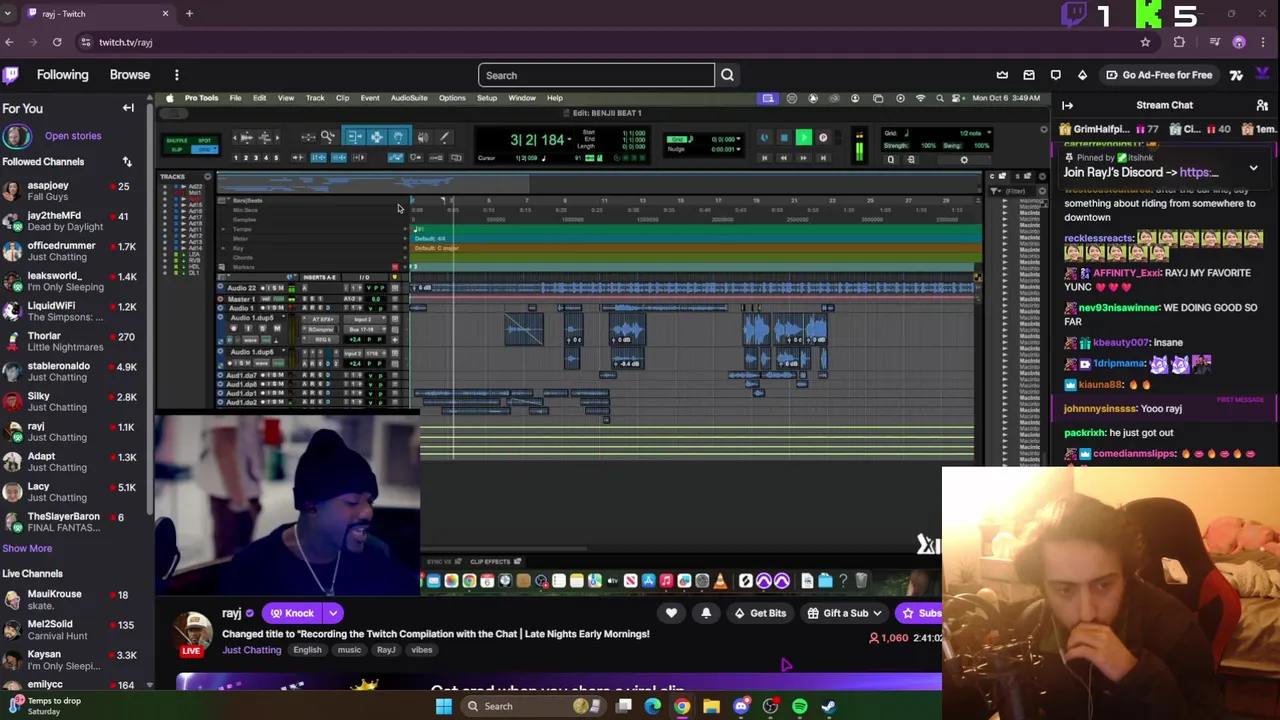Open the browser Extensions puzzle icon
The width and height of the screenshot is (1280, 720).
[1179, 42]
